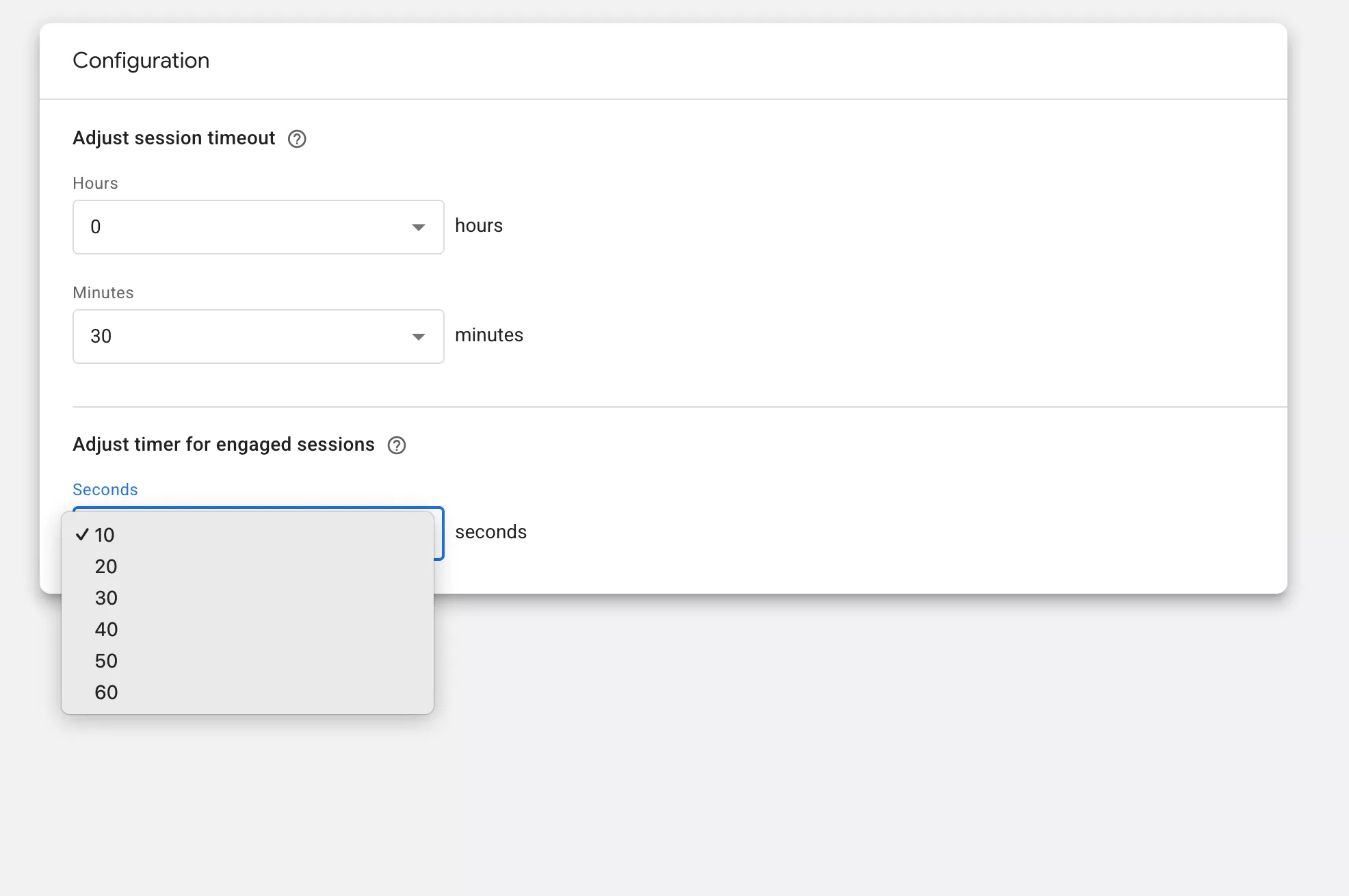Viewport: 1349px width, 896px height.
Task: Pick 50 in the seconds dropdown list
Action: [x=106, y=661]
